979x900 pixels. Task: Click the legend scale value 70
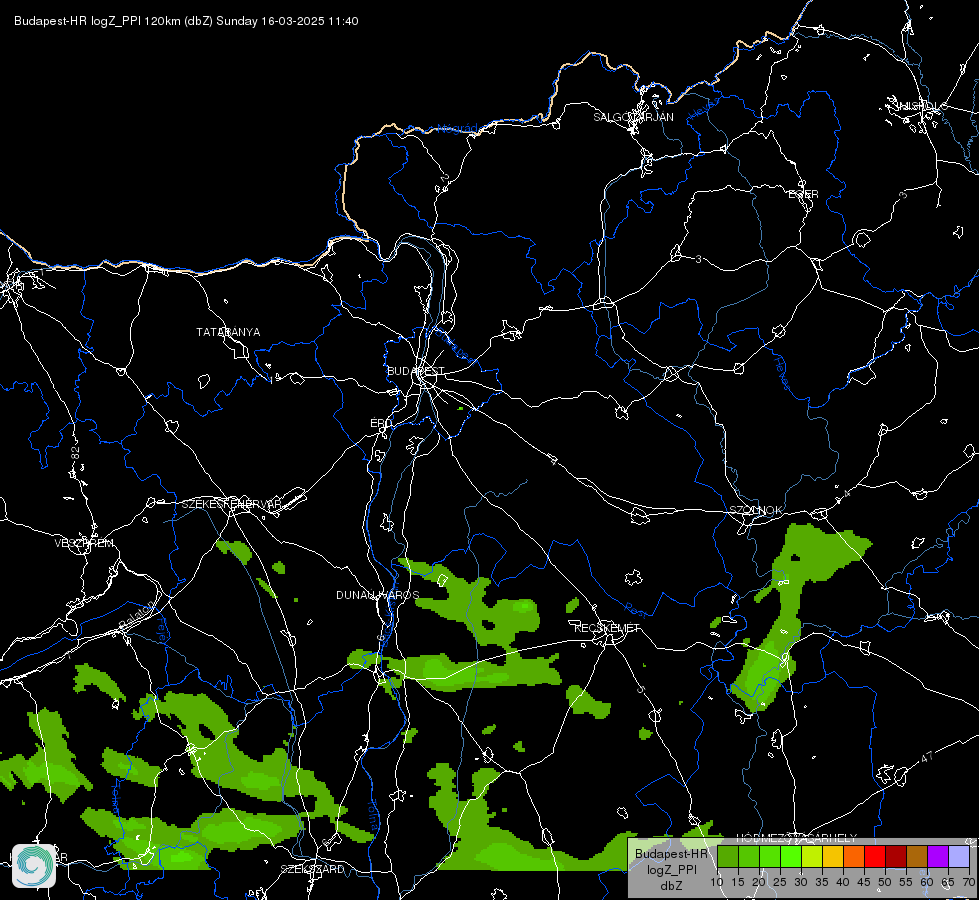tap(969, 883)
